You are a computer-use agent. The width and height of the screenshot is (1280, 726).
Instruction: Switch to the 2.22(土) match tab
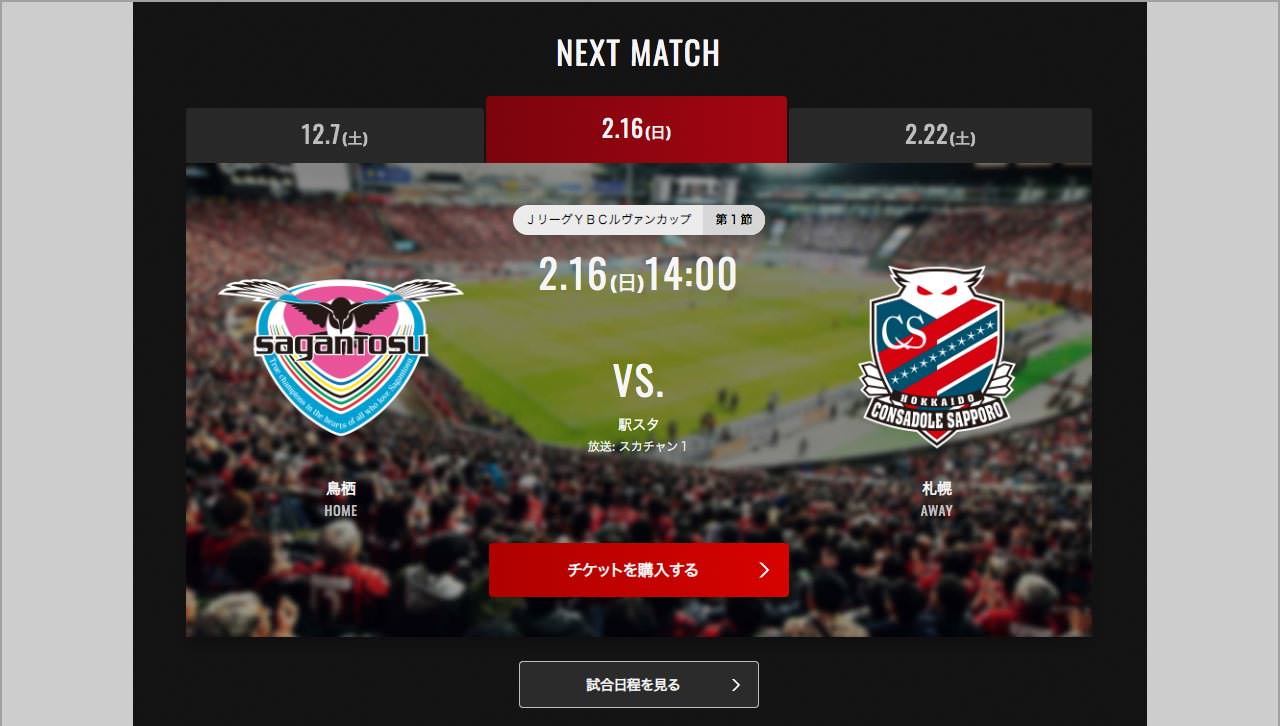coord(940,135)
